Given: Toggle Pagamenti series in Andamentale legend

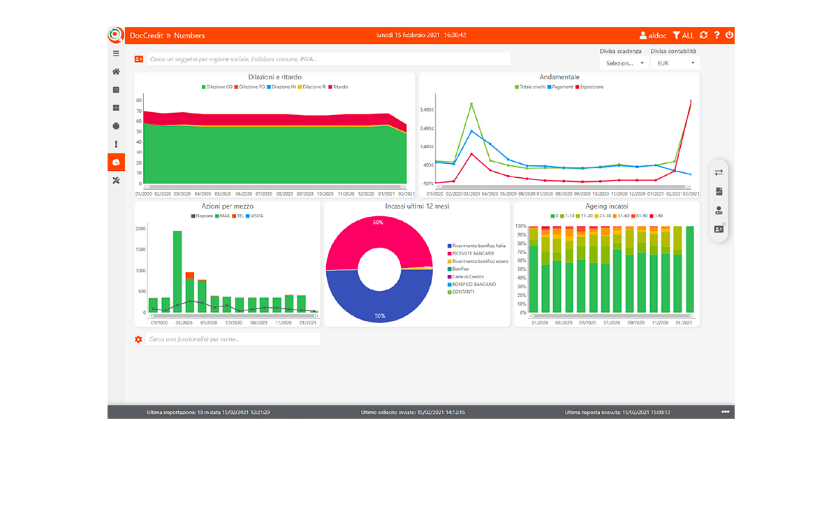Looking at the screenshot, I should pos(560,87).
